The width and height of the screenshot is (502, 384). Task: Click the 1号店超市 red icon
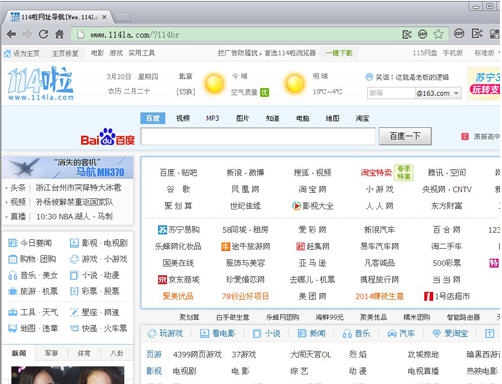(428, 296)
